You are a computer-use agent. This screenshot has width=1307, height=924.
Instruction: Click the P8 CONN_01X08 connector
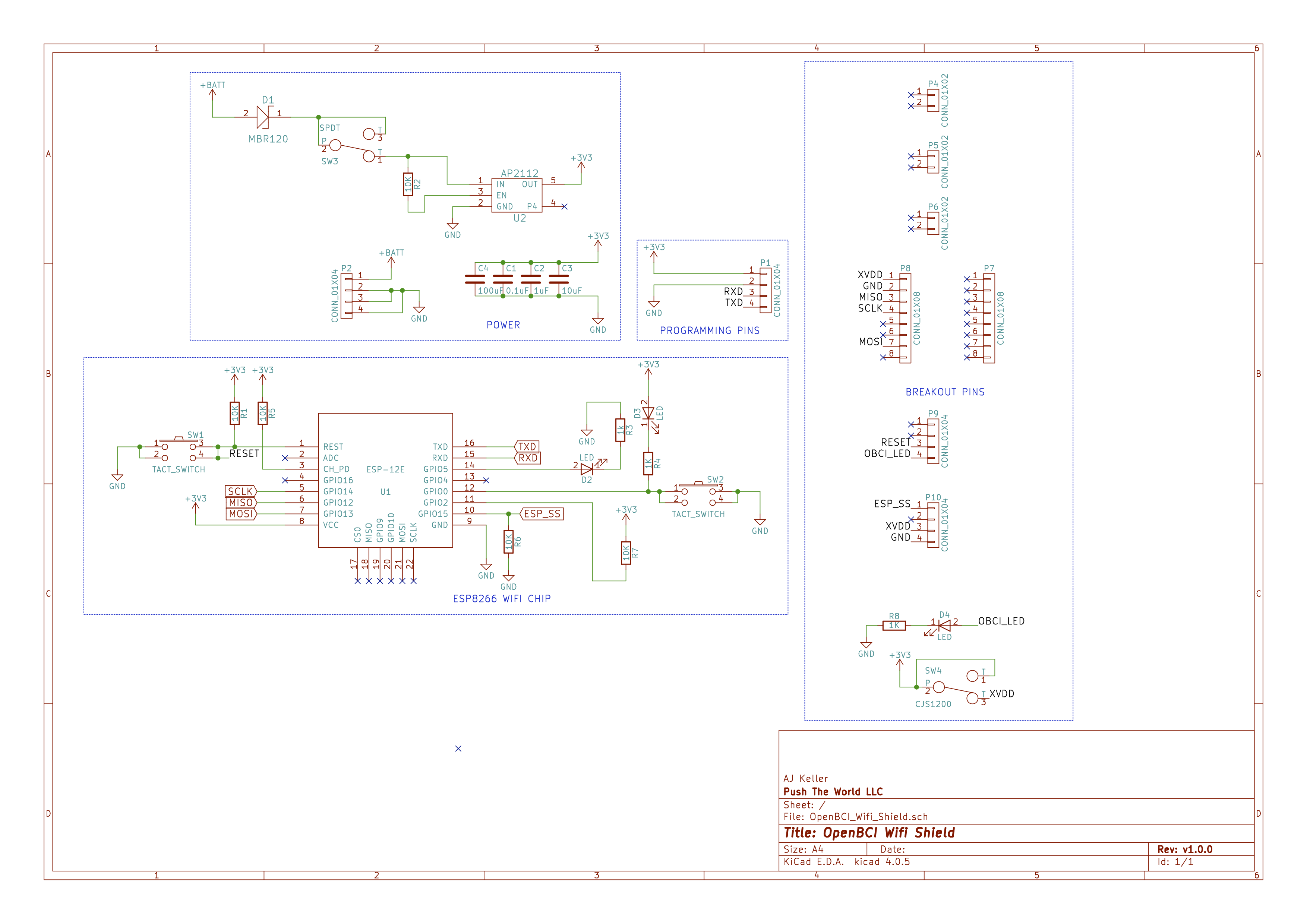coord(905,318)
